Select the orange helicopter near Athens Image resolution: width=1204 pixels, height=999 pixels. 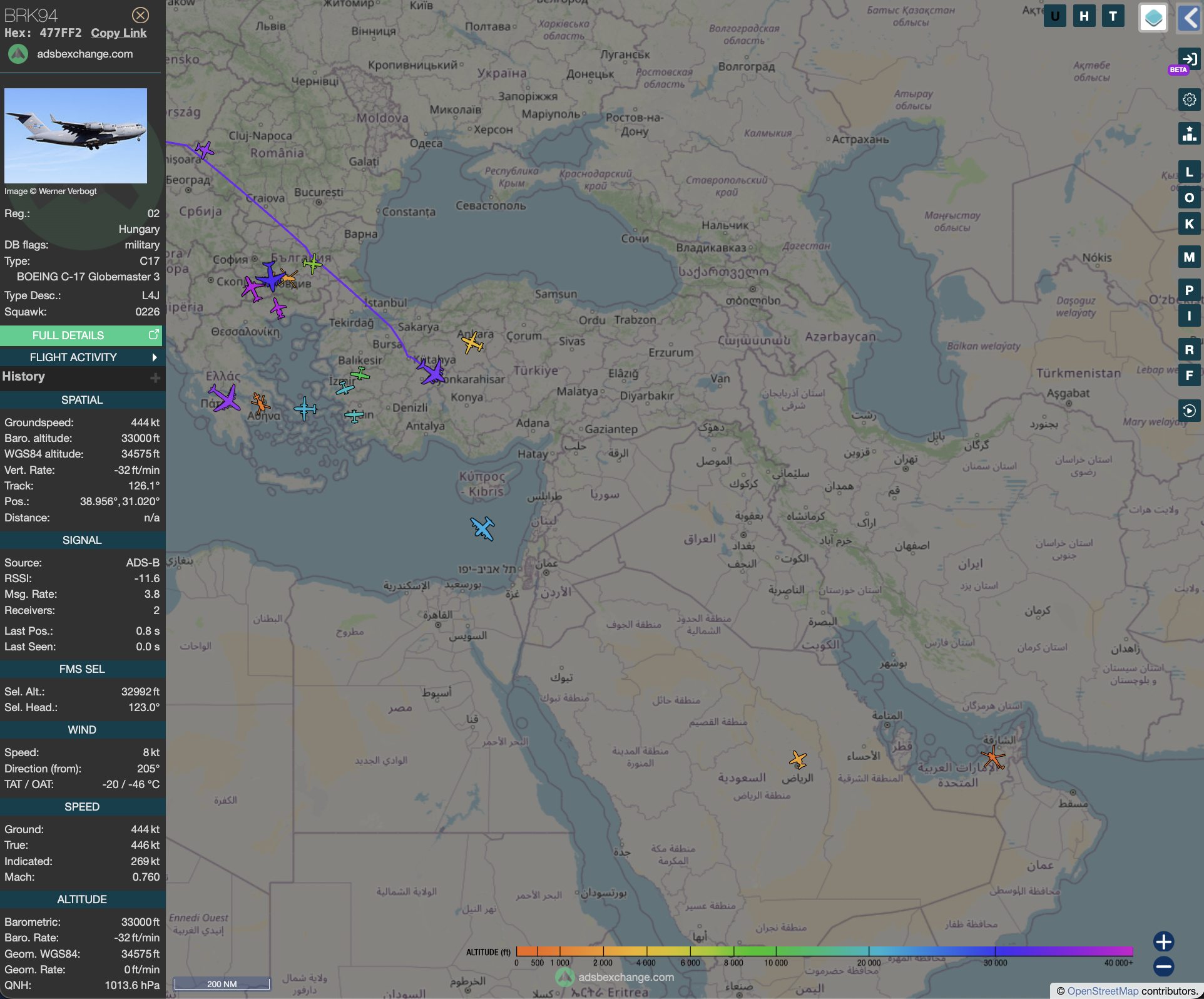260,402
